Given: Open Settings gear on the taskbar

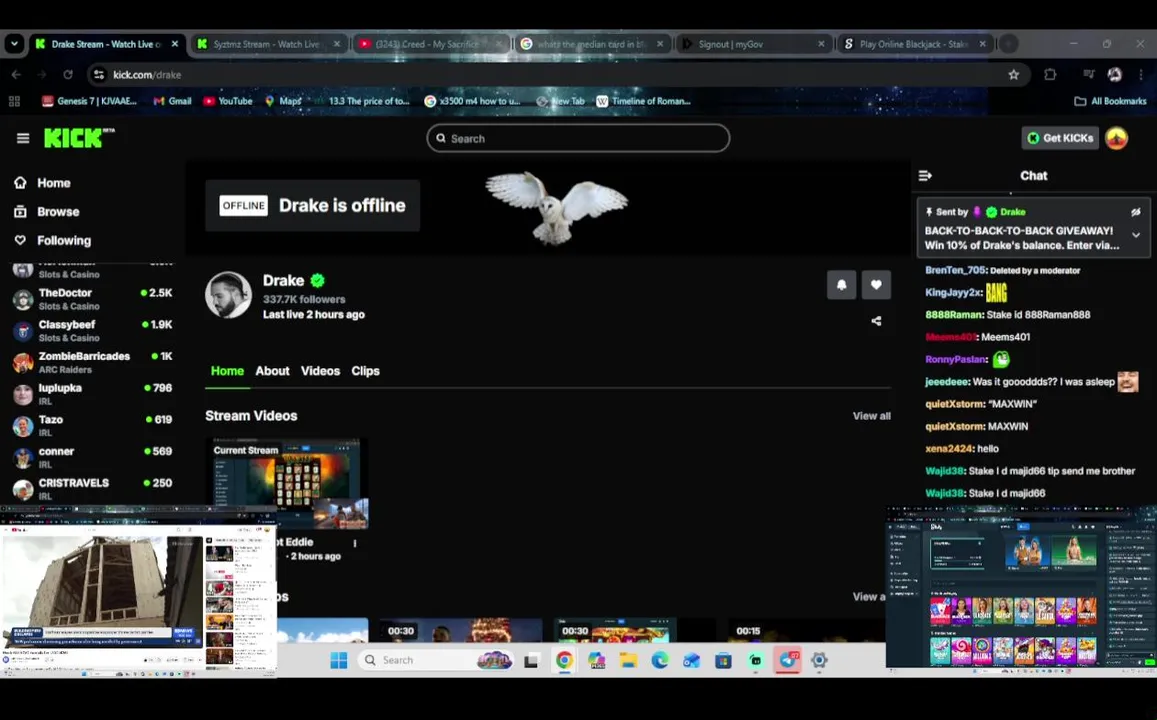Looking at the screenshot, I should point(819,660).
